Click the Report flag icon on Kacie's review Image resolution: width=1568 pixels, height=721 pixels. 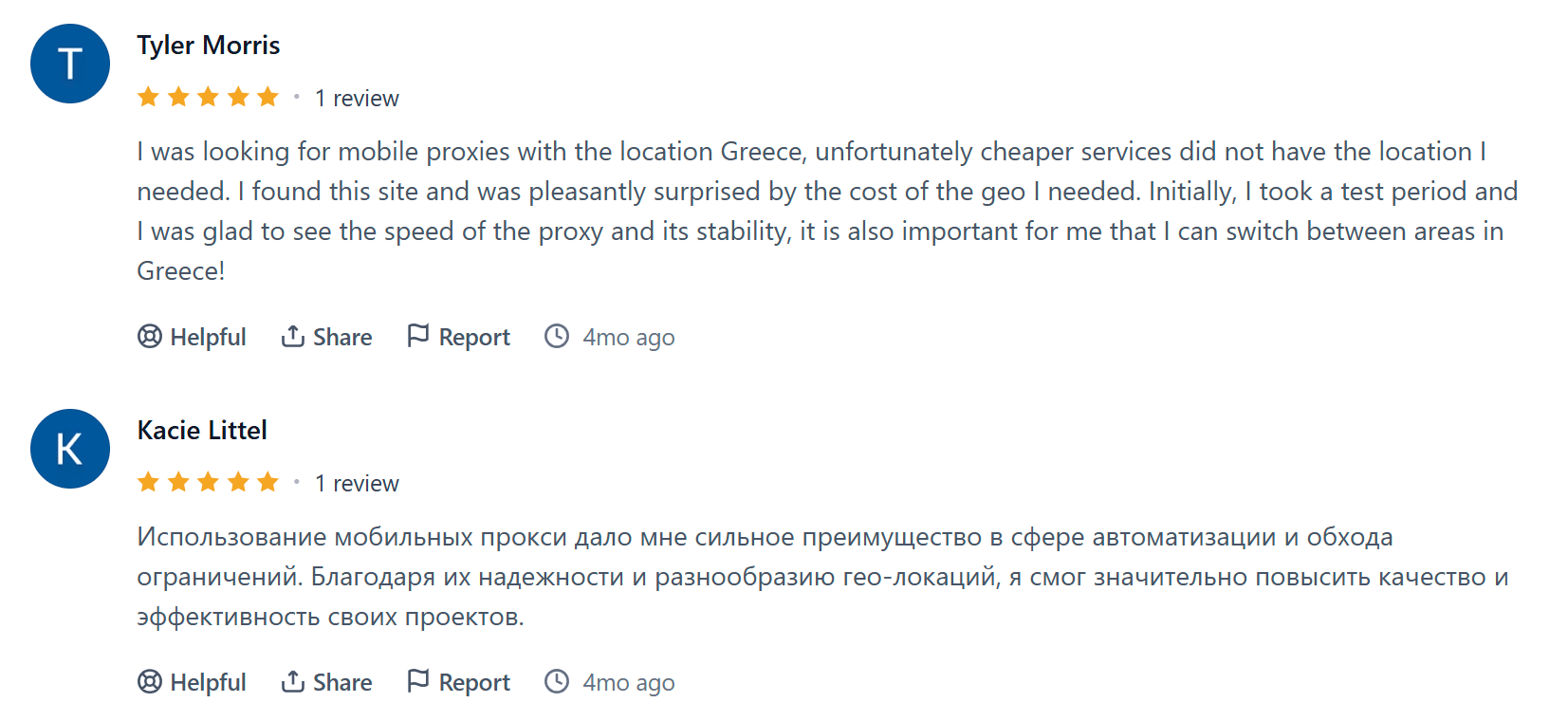tap(417, 681)
